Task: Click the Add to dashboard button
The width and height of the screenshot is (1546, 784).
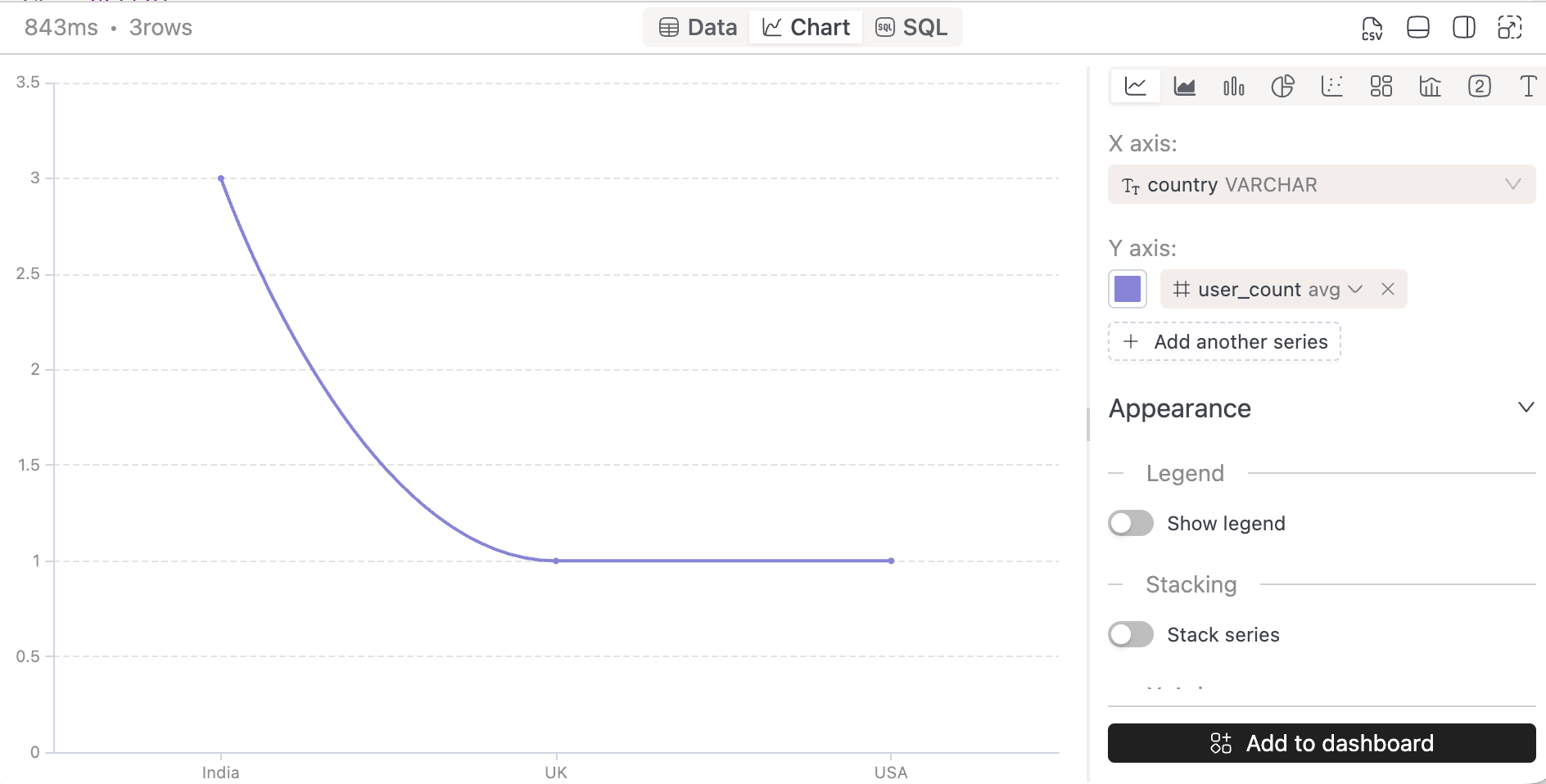Action: [1321, 743]
